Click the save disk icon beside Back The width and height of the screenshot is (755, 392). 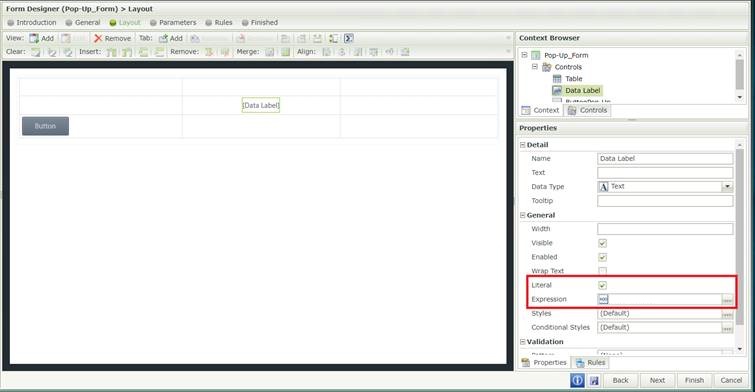[594, 380]
